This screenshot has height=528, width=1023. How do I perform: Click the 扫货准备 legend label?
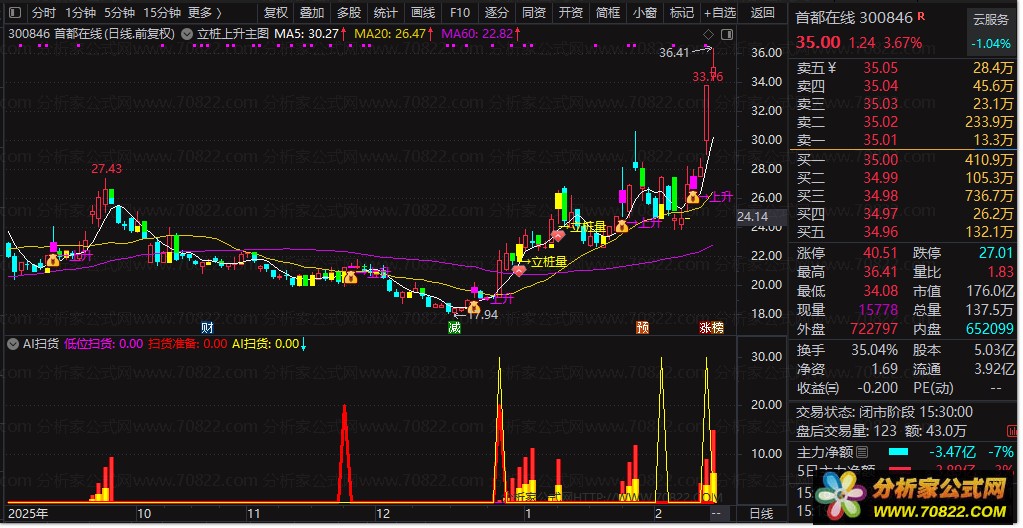[x=188, y=344]
